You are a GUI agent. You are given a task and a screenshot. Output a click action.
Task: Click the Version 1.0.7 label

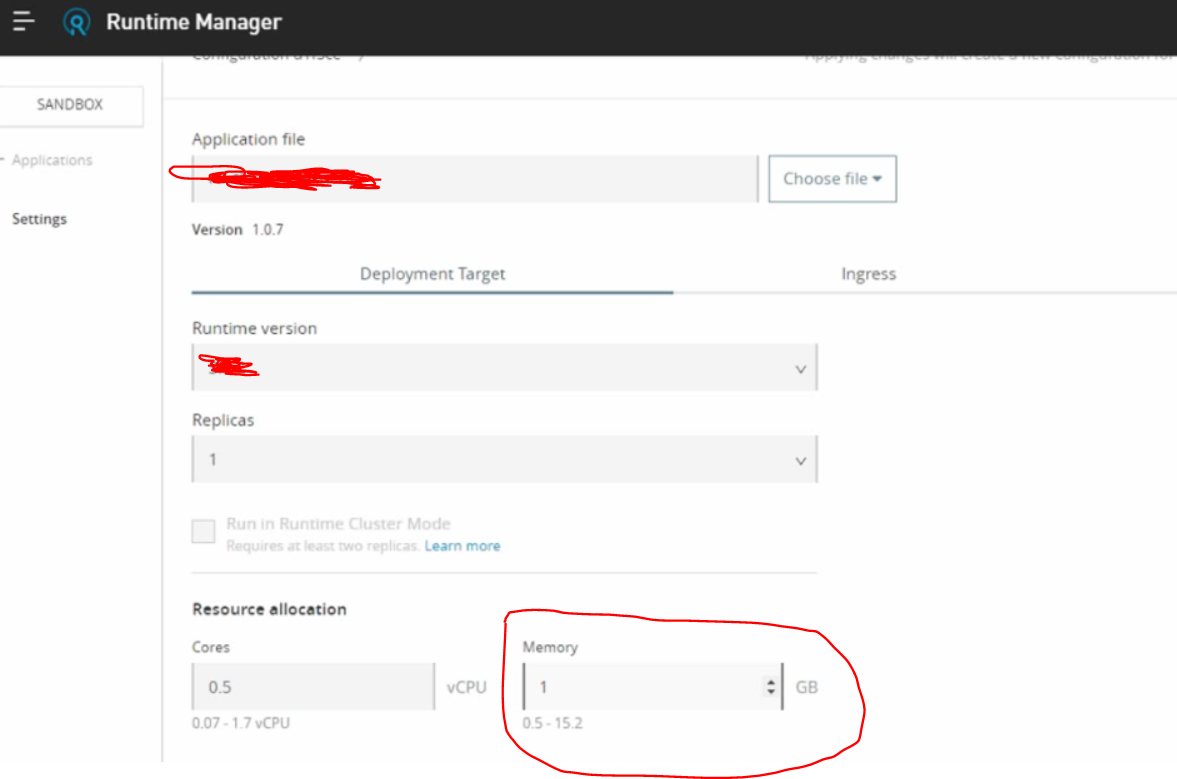pos(237,229)
